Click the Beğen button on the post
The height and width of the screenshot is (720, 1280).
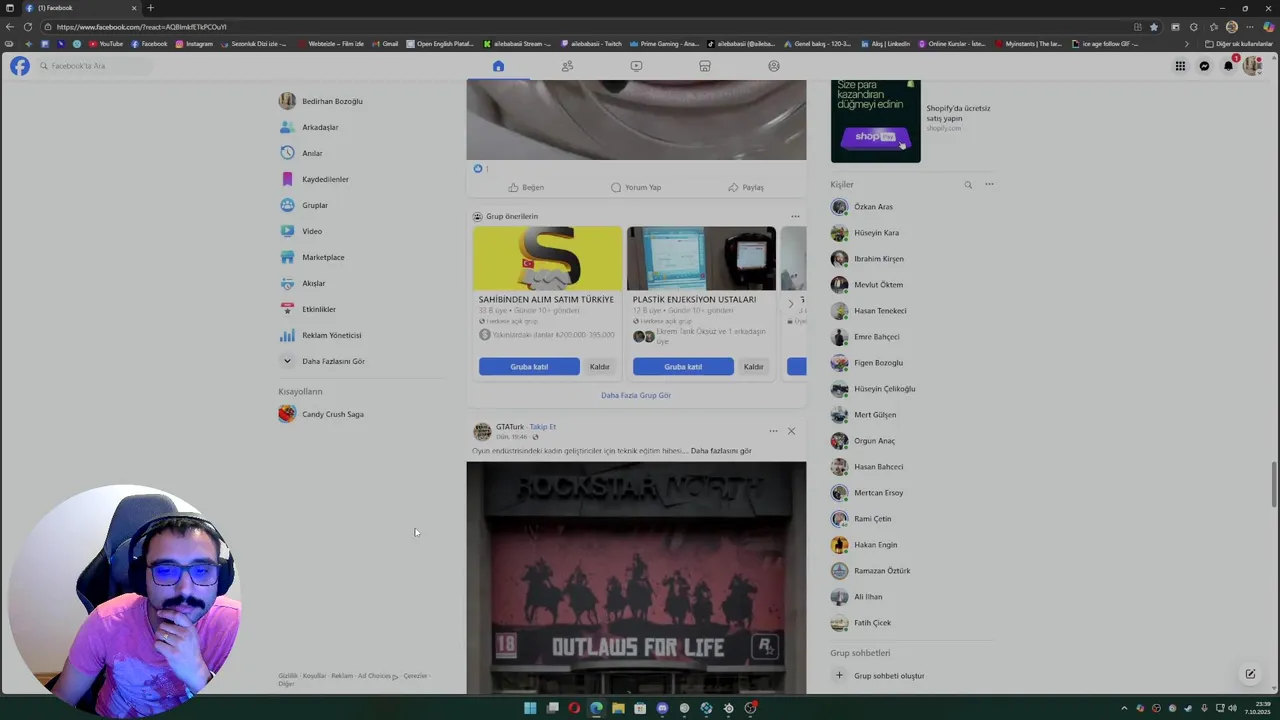526,187
